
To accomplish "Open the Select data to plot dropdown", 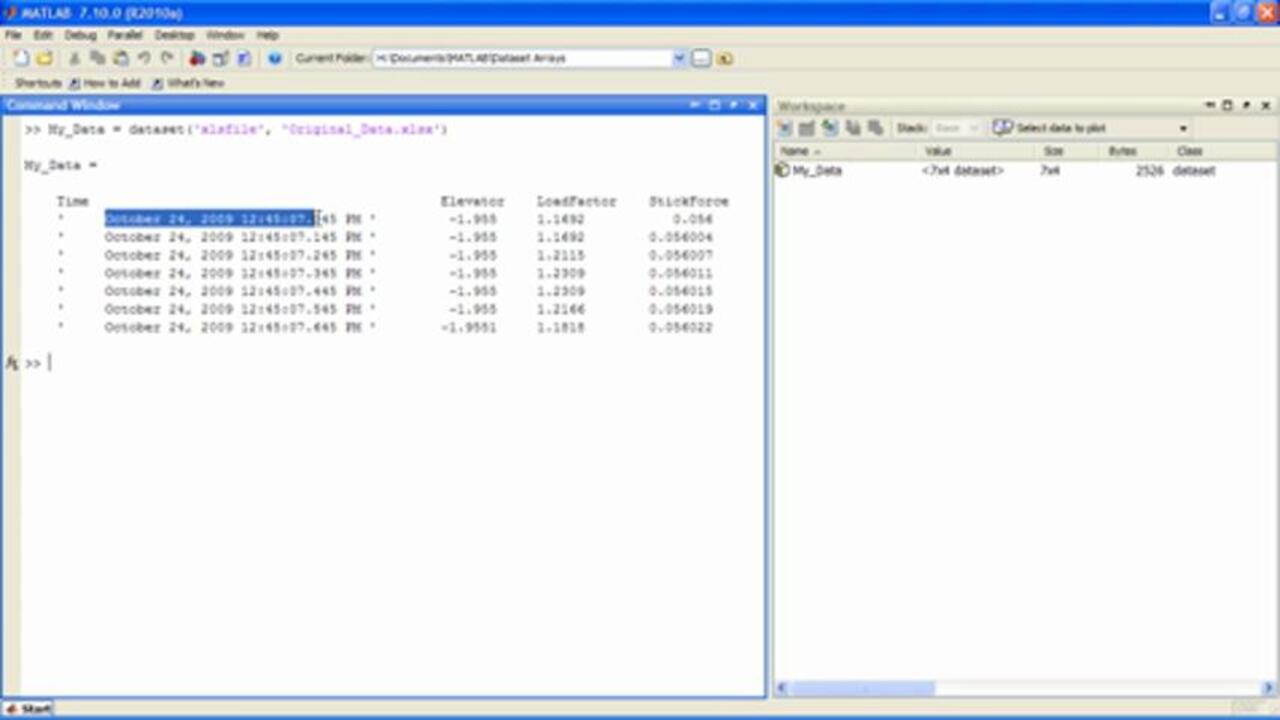I will [1183, 128].
